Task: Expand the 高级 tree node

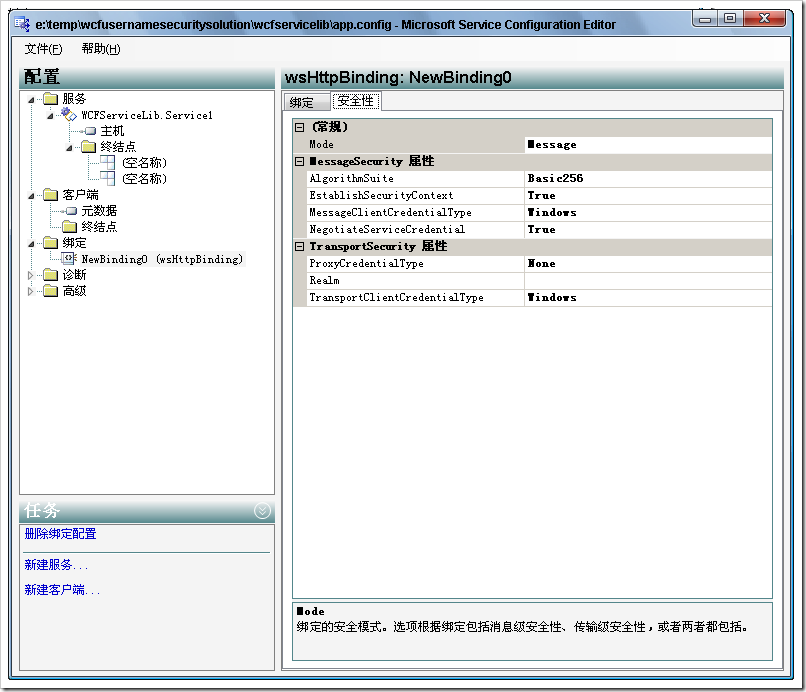Action: coord(30,291)
